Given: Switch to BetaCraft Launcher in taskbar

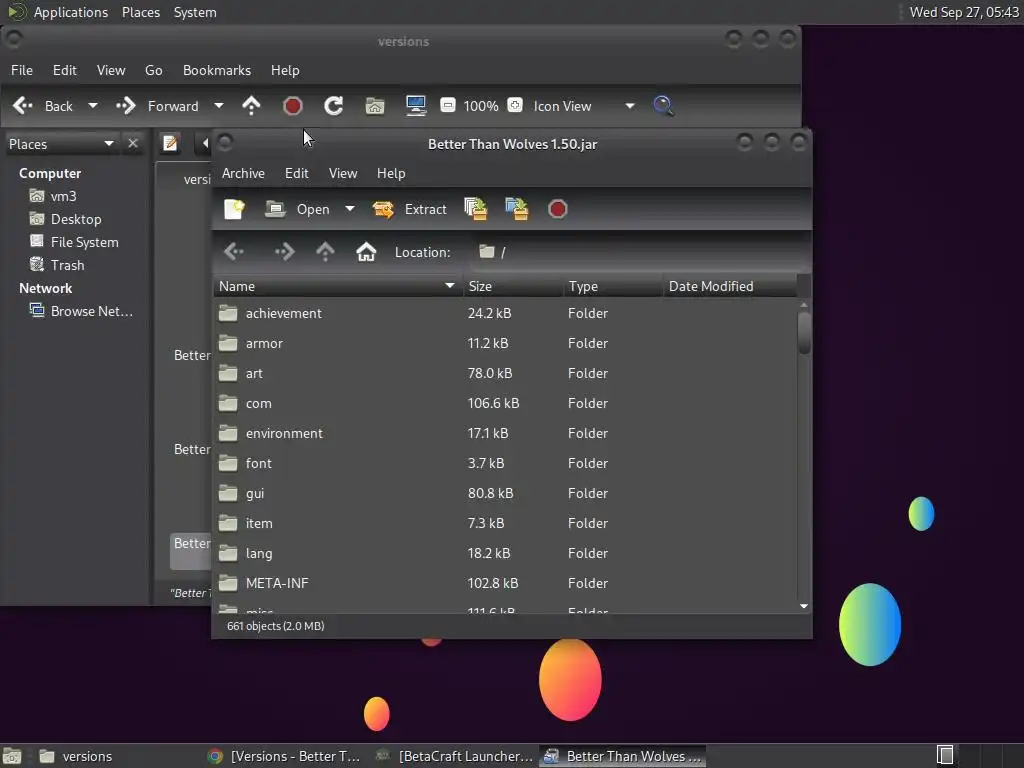Looking at the screenshot, I should click(x=455, y=756).
